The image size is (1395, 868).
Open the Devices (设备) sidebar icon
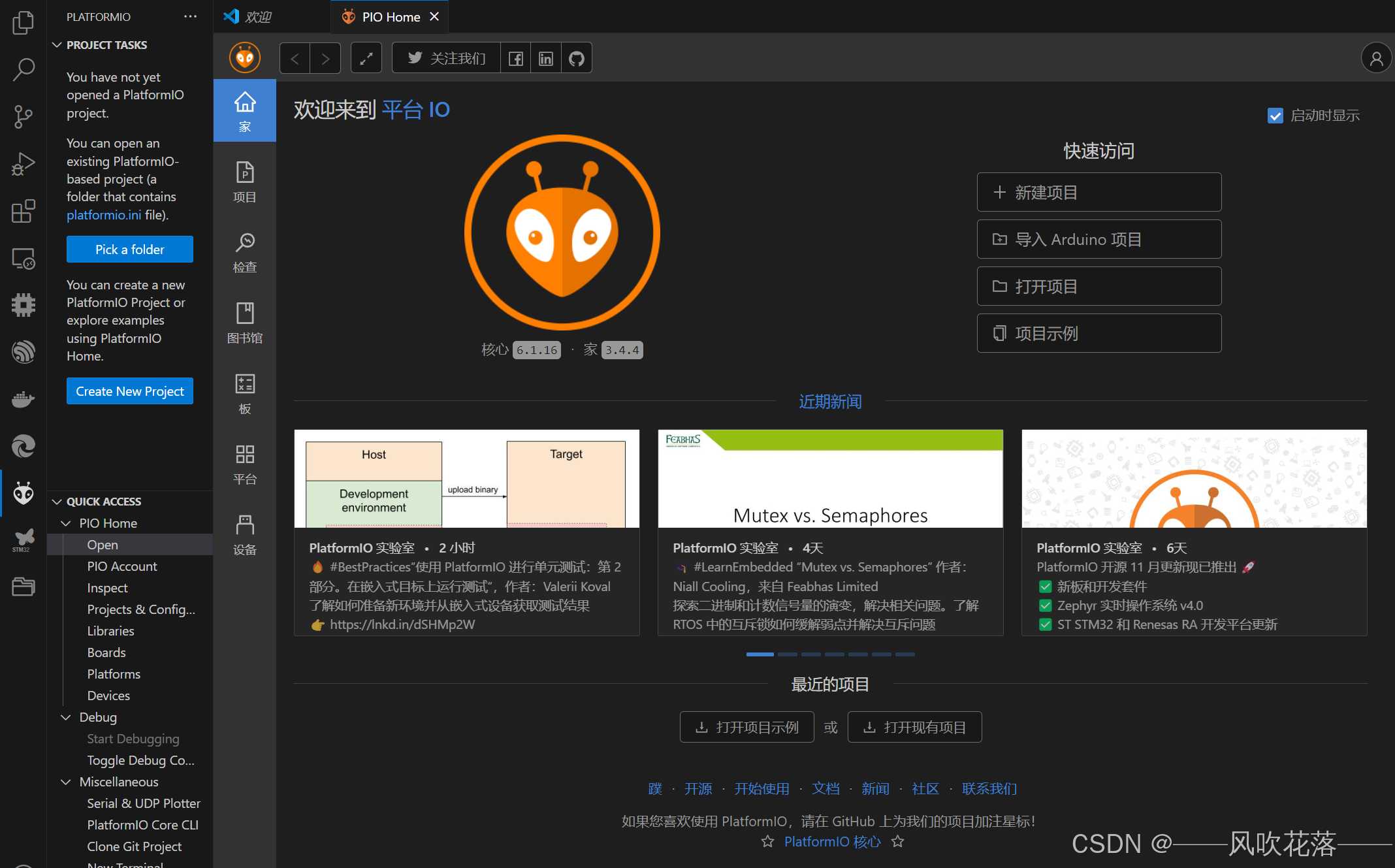tap(245, 534)
